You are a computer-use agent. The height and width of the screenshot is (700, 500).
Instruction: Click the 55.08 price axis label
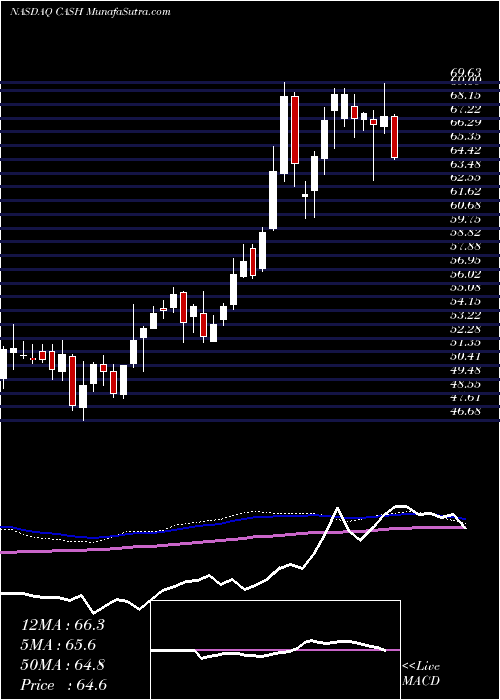tap(464, 288)
